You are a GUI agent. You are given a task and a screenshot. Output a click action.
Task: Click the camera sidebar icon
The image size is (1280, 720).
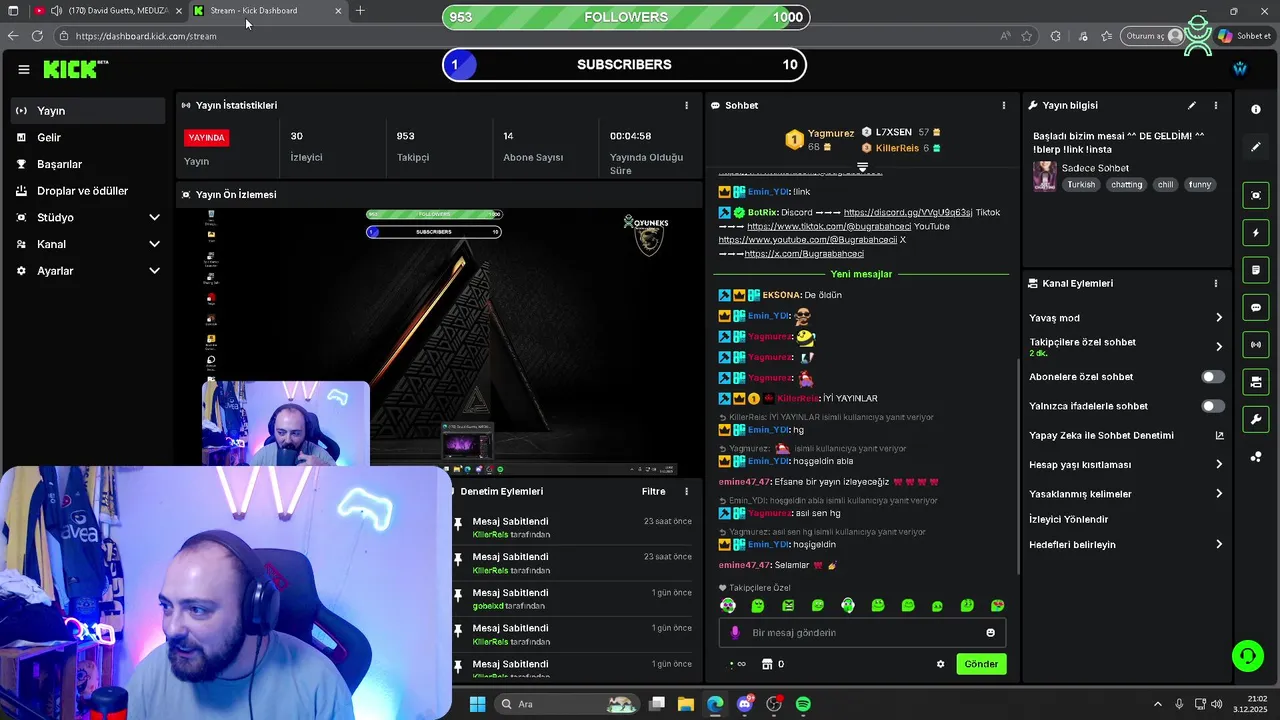pos(1256,382)
